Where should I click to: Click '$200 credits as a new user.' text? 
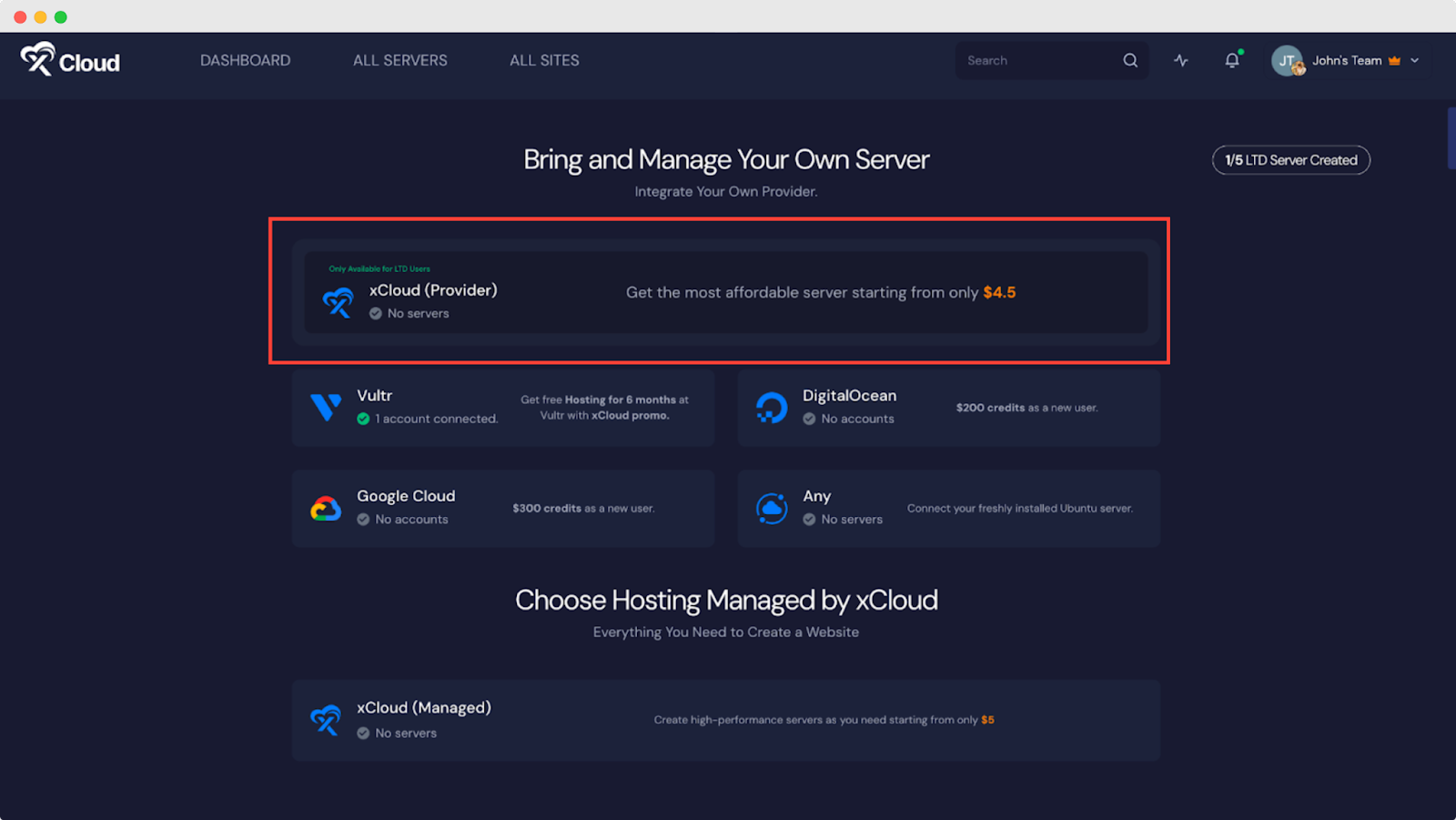1026,408
